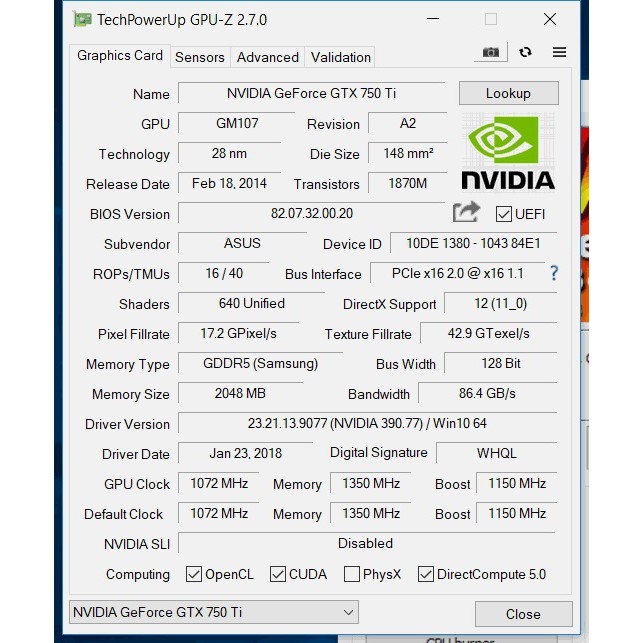
Task: Click the GPU value GM107
Action: coord(237,123)
